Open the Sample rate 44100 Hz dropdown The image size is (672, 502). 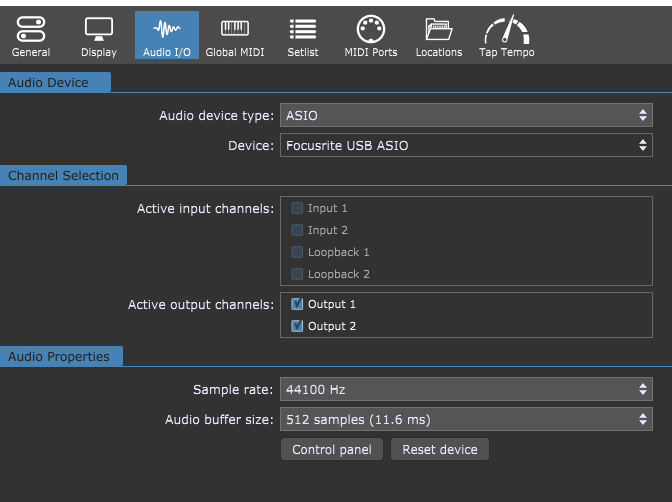click(x=466, y=389)
